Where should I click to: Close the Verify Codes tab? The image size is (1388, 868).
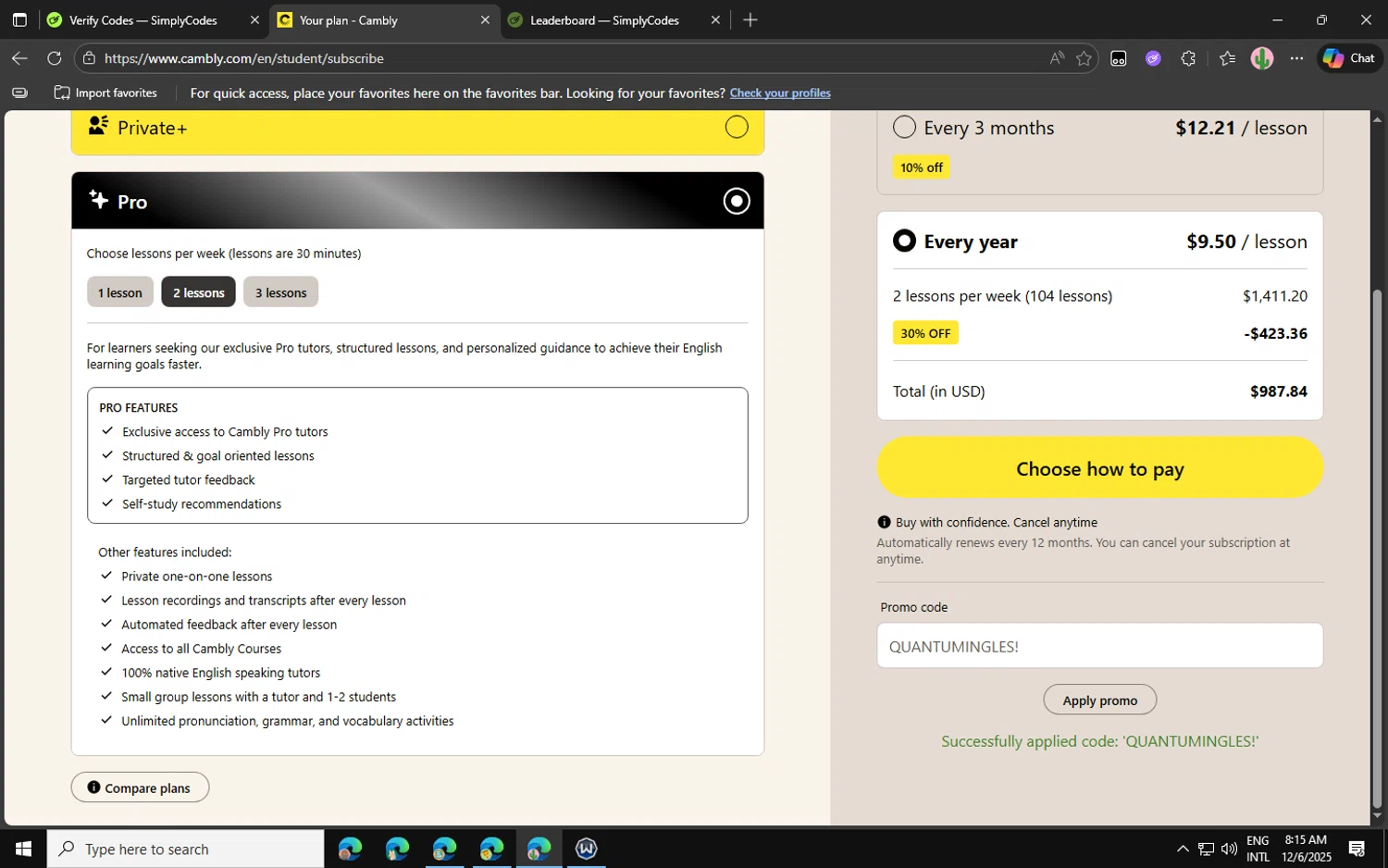254,20
